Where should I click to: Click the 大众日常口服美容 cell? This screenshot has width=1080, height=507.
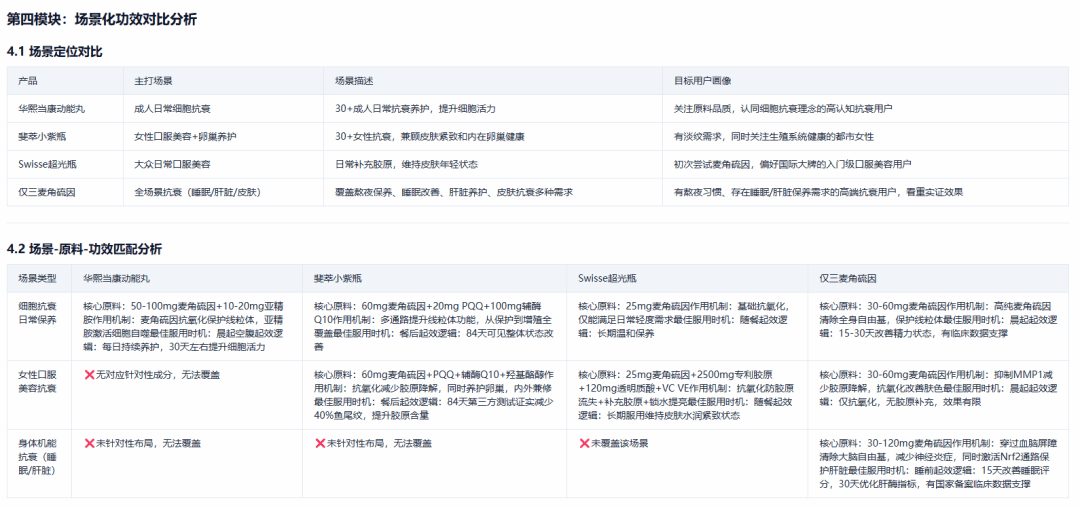click(x=172, y=164)
